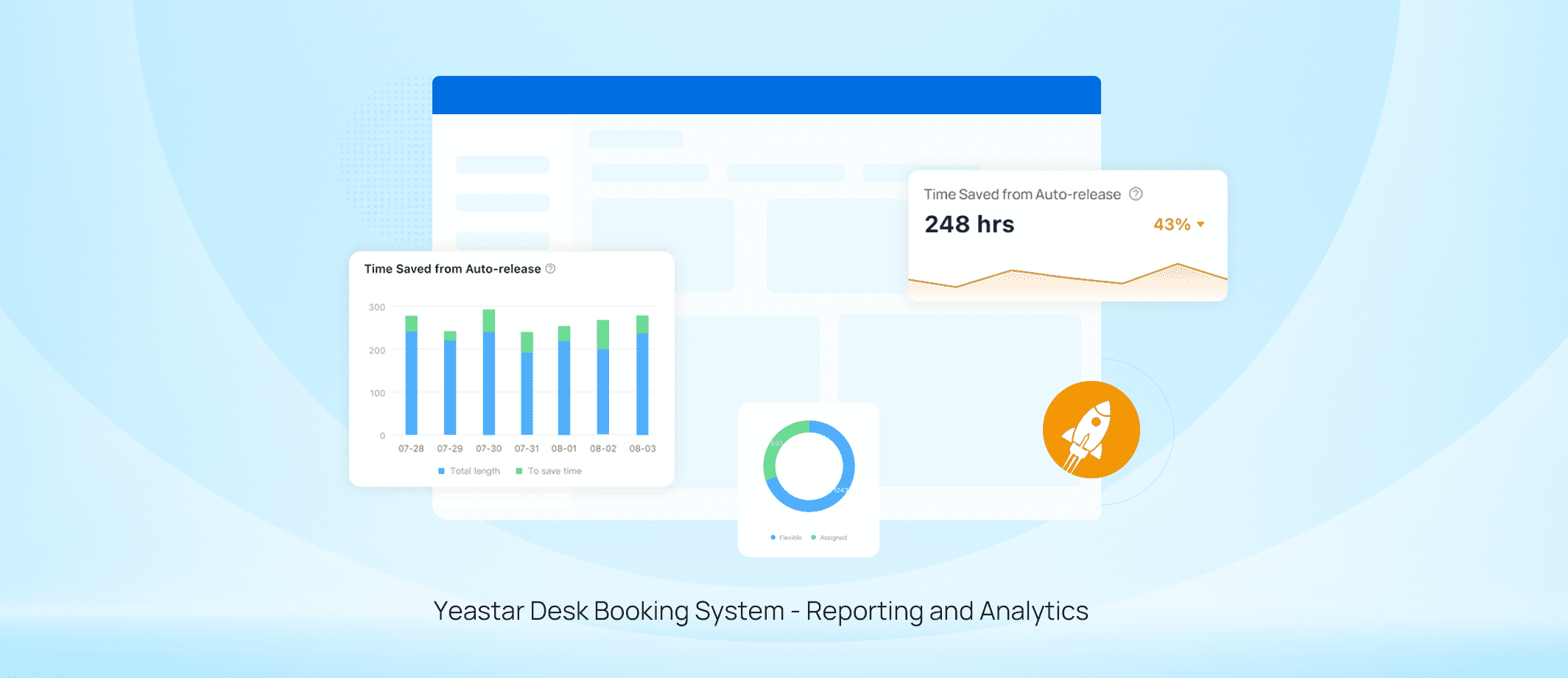Click the 07-28 bar in chart

point(412,375)
